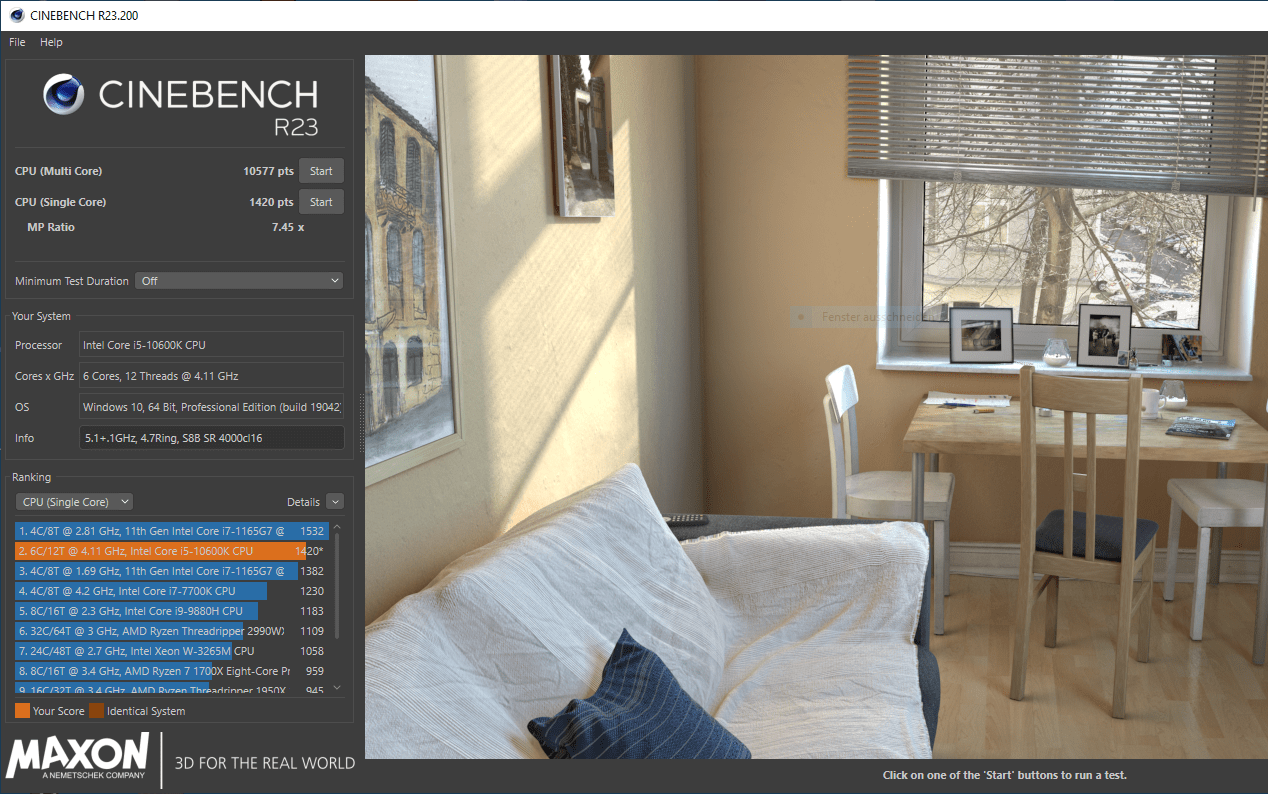Expand the ranking Details chevron
The image size is (1268, 794).
pyautogui.click(x=335, y=502)
